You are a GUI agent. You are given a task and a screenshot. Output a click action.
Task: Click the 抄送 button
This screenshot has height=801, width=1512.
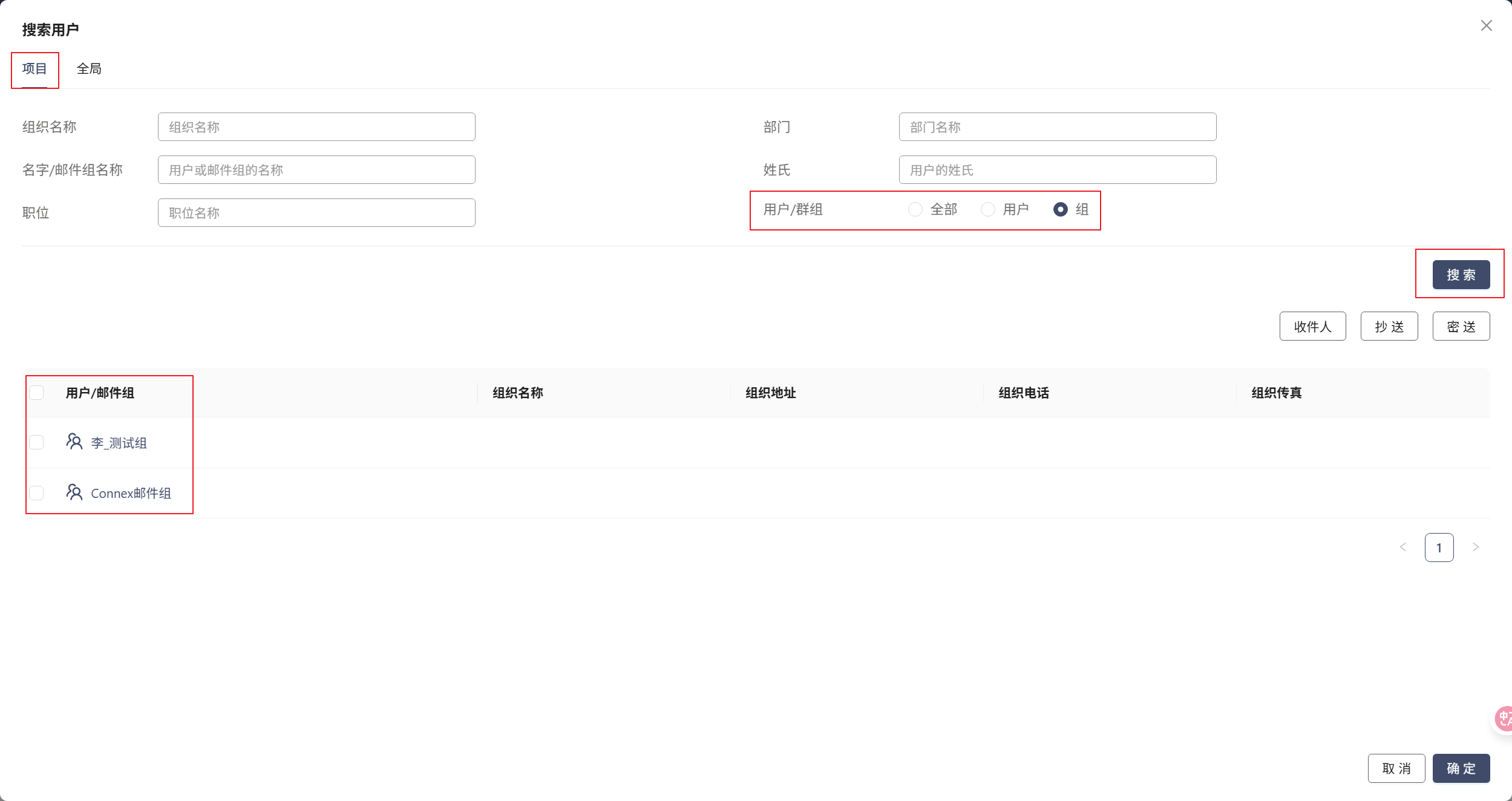[1389, 327]
